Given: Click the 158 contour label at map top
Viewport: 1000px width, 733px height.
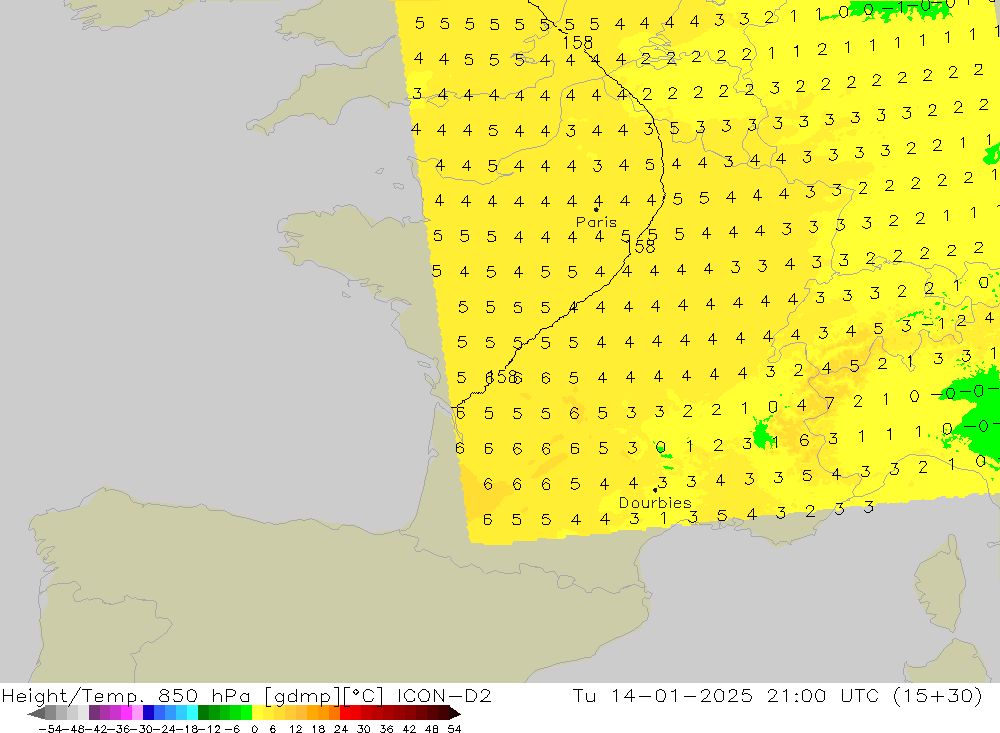Looking at the screenshot, I should coord(577,43).
